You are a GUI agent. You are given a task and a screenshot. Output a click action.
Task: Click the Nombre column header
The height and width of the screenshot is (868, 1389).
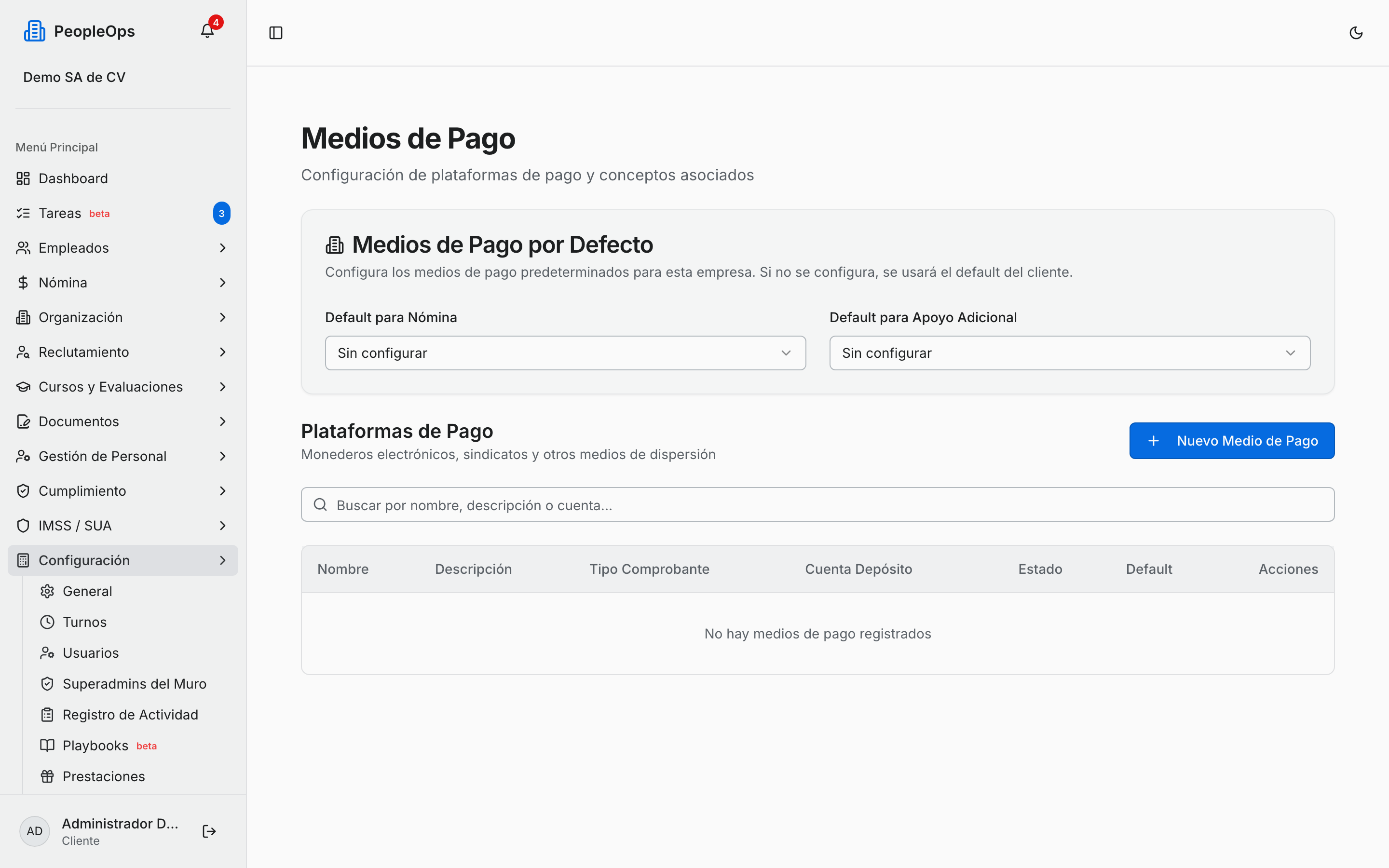tap(343, 569)
